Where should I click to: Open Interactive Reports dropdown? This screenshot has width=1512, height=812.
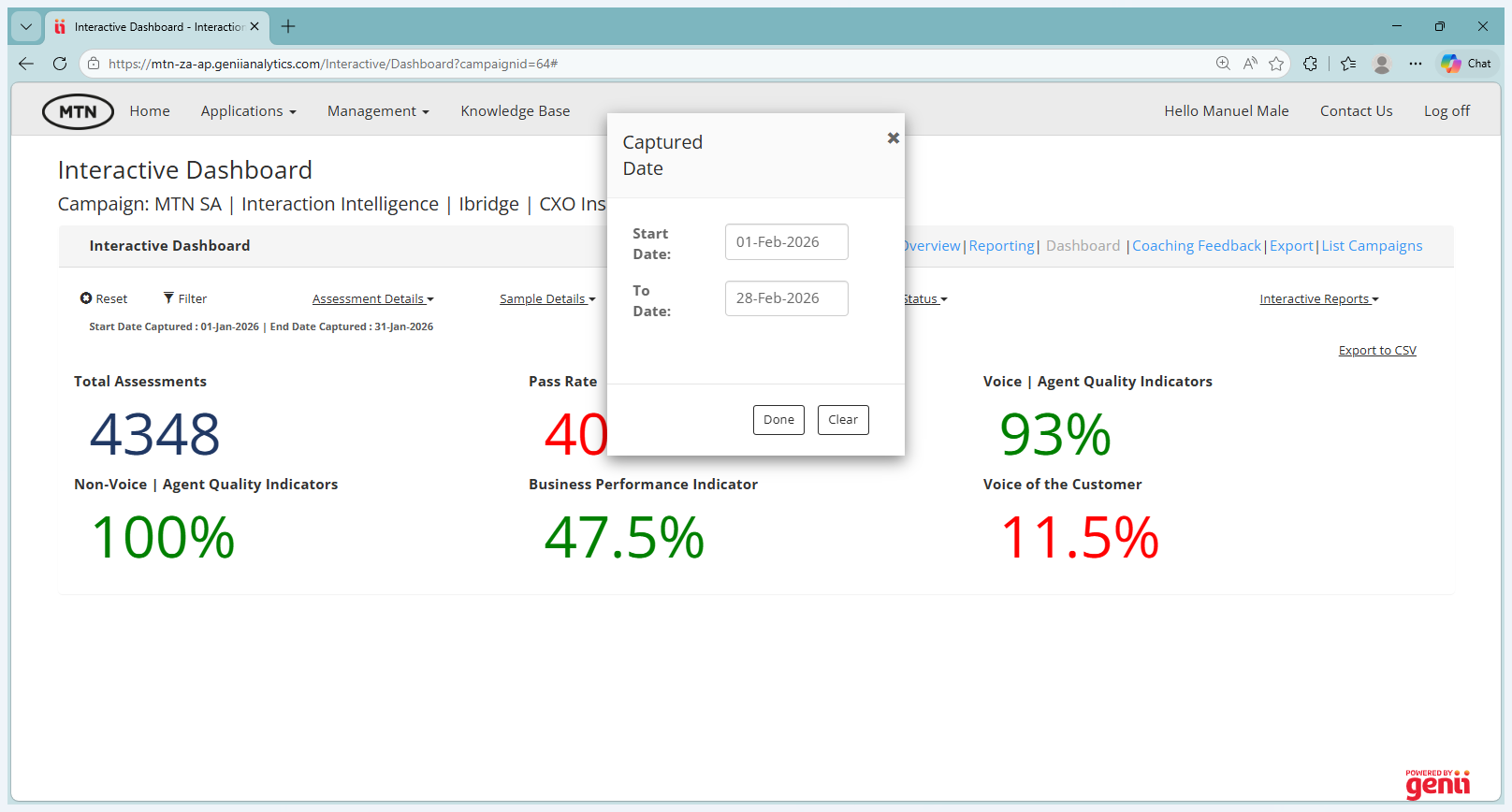1318,299
